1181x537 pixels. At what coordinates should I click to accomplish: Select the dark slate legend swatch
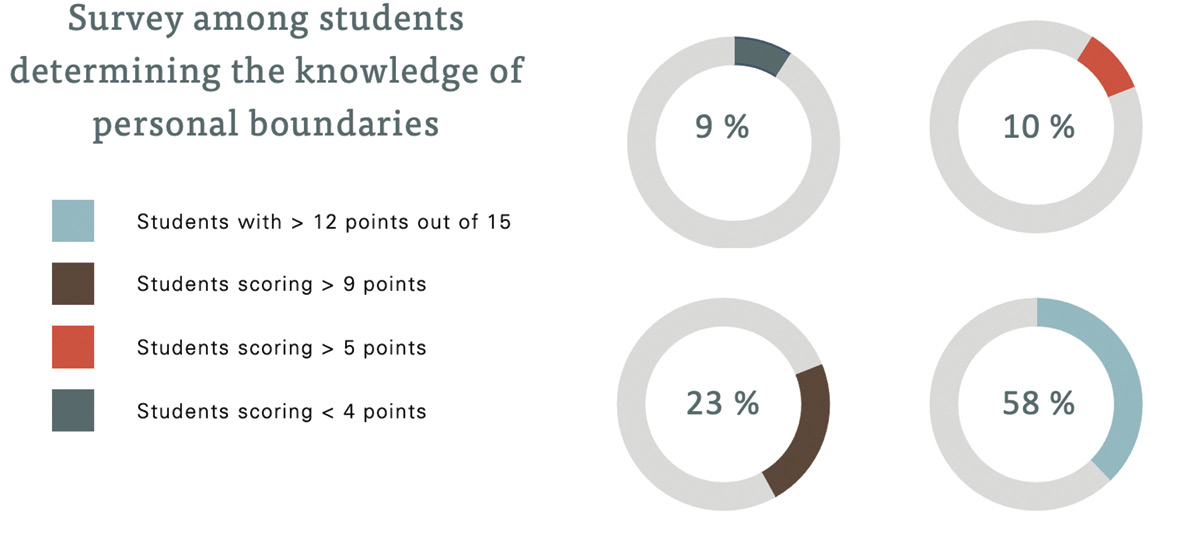pyautogui.click(x=73, y=410)
